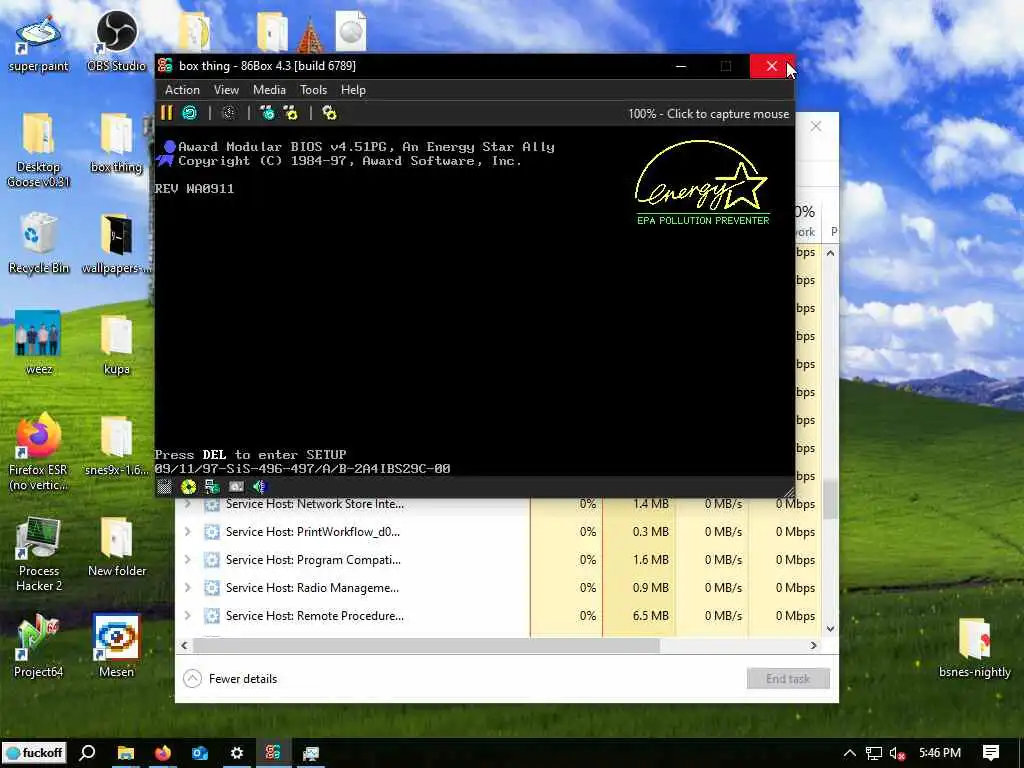Open the Windows Start button

tap(35, 753)
